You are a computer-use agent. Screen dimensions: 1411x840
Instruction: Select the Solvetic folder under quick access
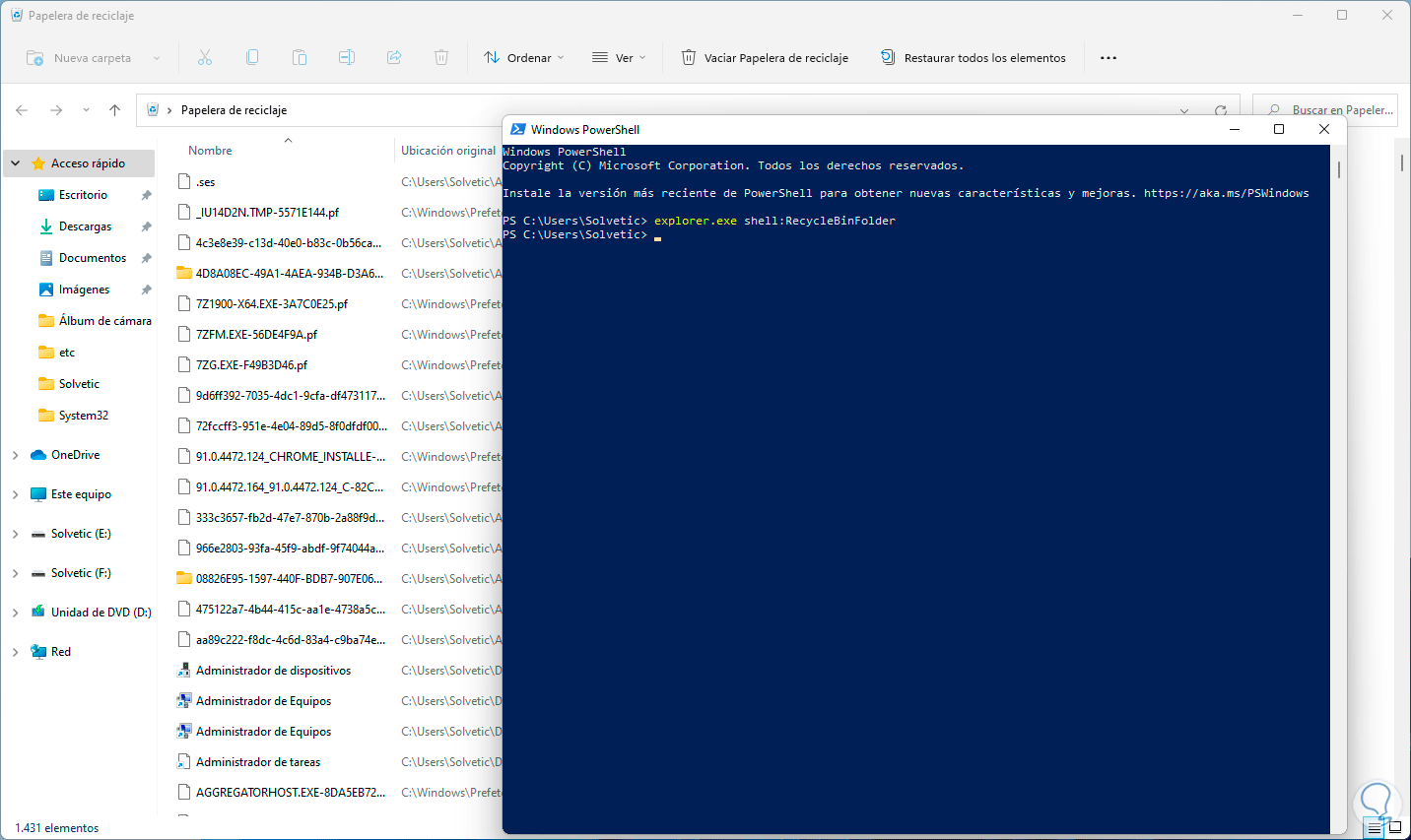coord(79,384)
